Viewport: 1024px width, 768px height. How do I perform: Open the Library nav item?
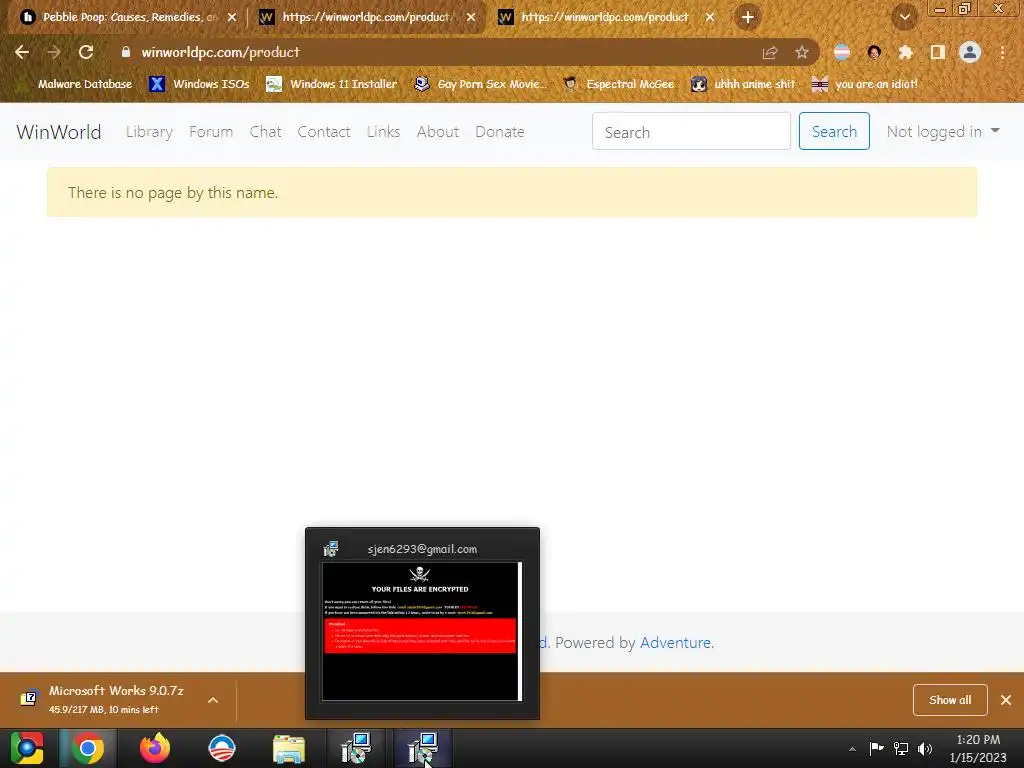(x=150, y=132)
